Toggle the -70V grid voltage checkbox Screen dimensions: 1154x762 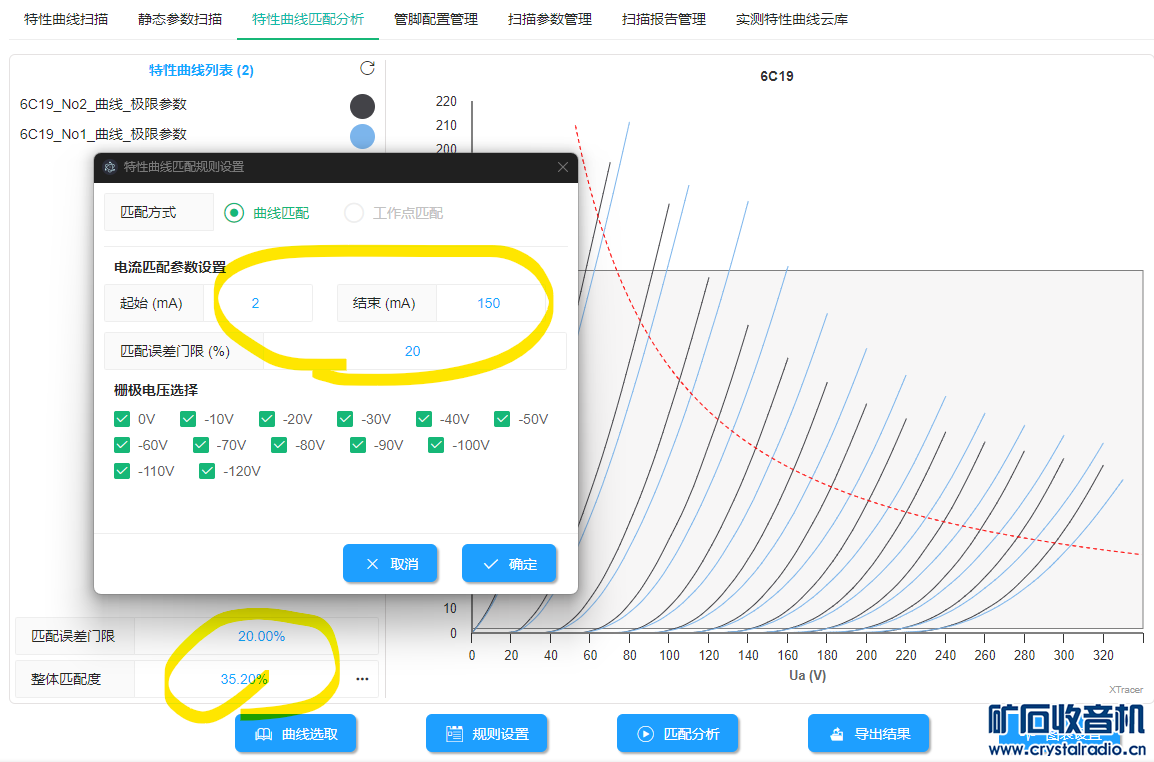click(201, 445)
